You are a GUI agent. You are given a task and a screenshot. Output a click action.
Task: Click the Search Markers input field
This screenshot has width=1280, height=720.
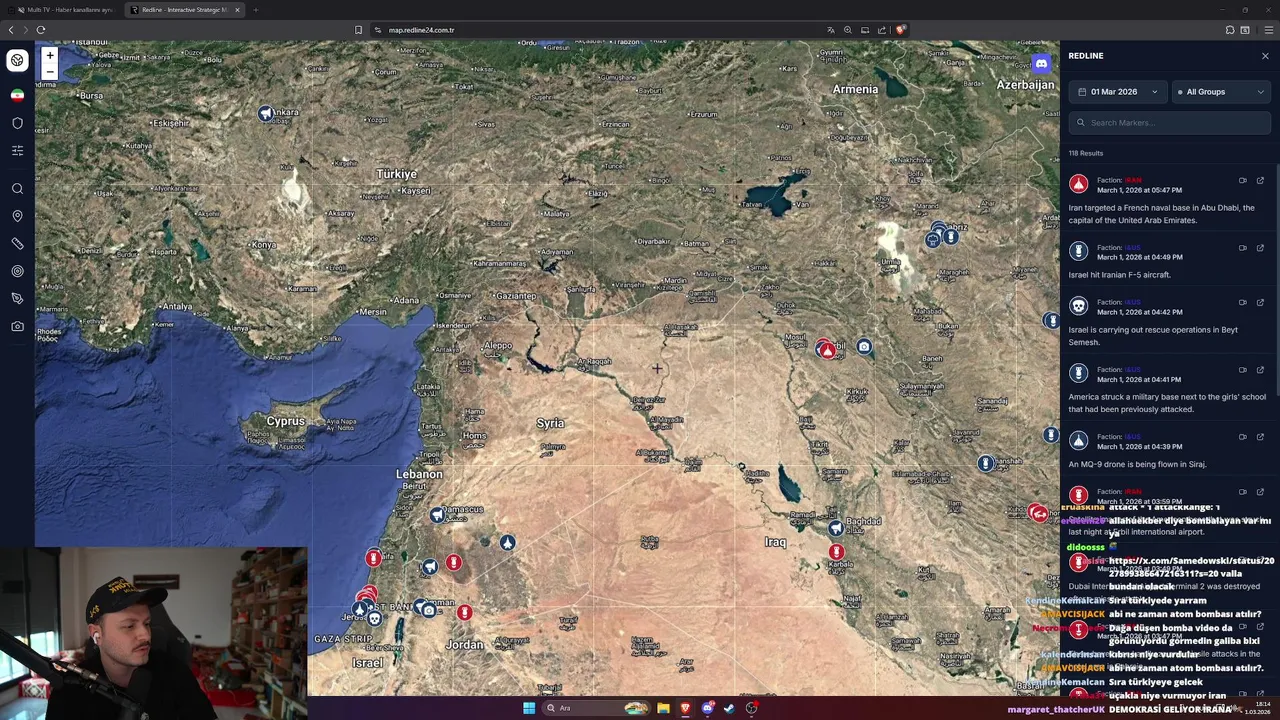pos(1169,123)
